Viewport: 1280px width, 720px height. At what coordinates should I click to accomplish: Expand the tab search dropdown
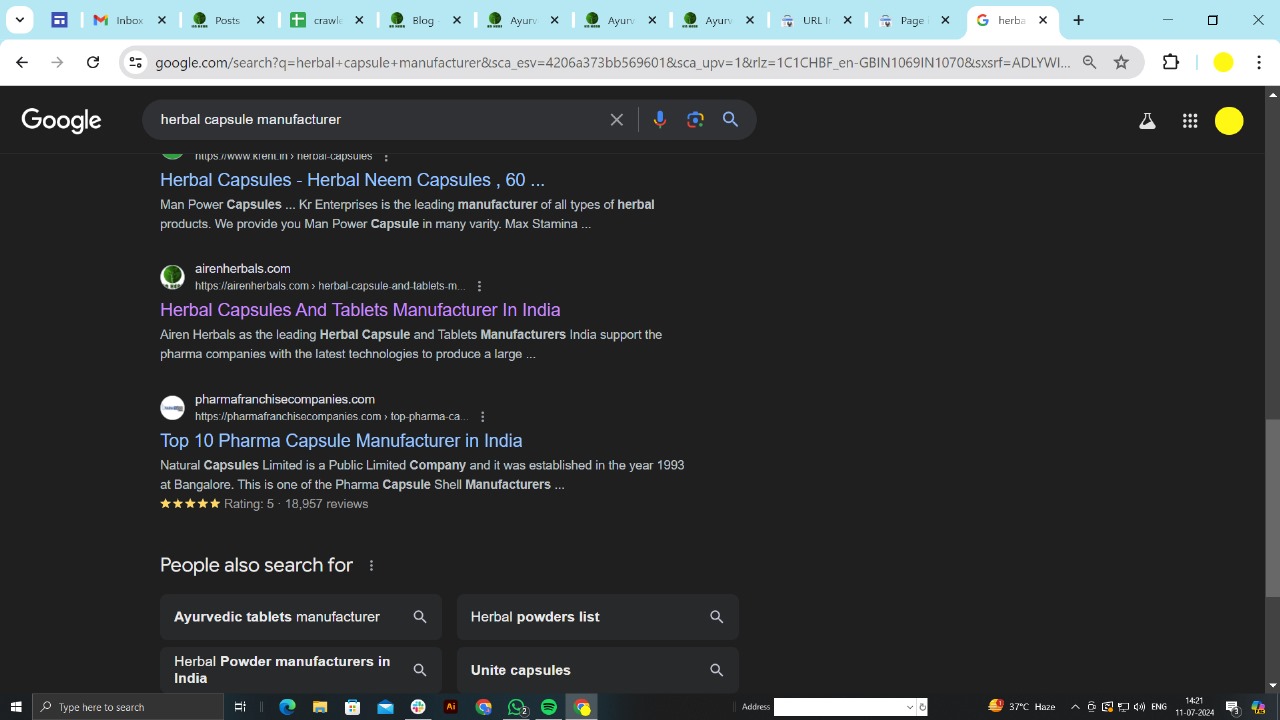tap(20, 20)
